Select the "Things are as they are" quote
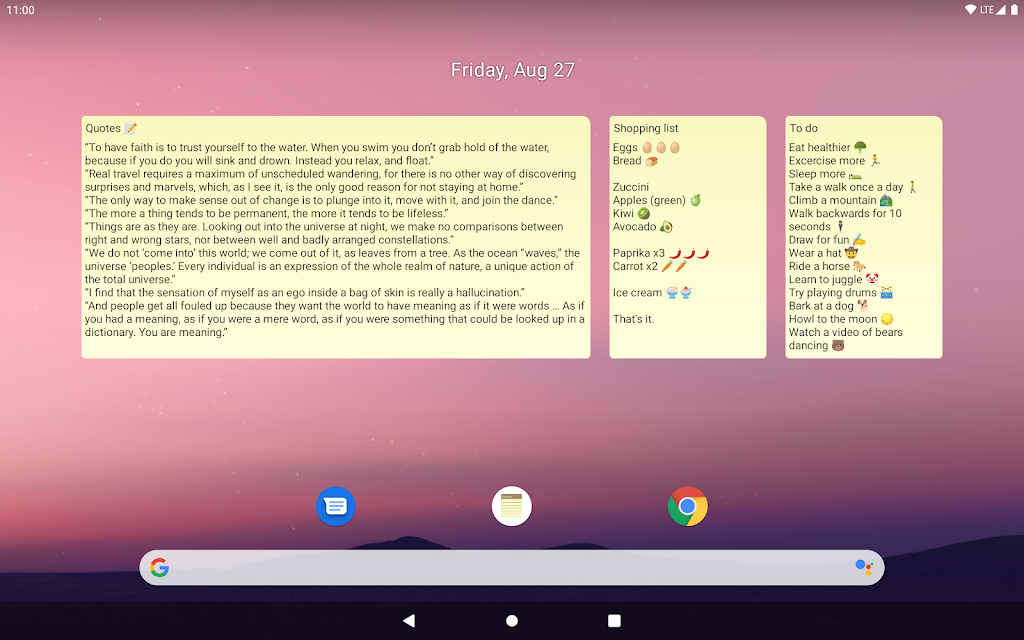Image resolution: width=1024 pixels, height=640 pixels. point(324,233)
